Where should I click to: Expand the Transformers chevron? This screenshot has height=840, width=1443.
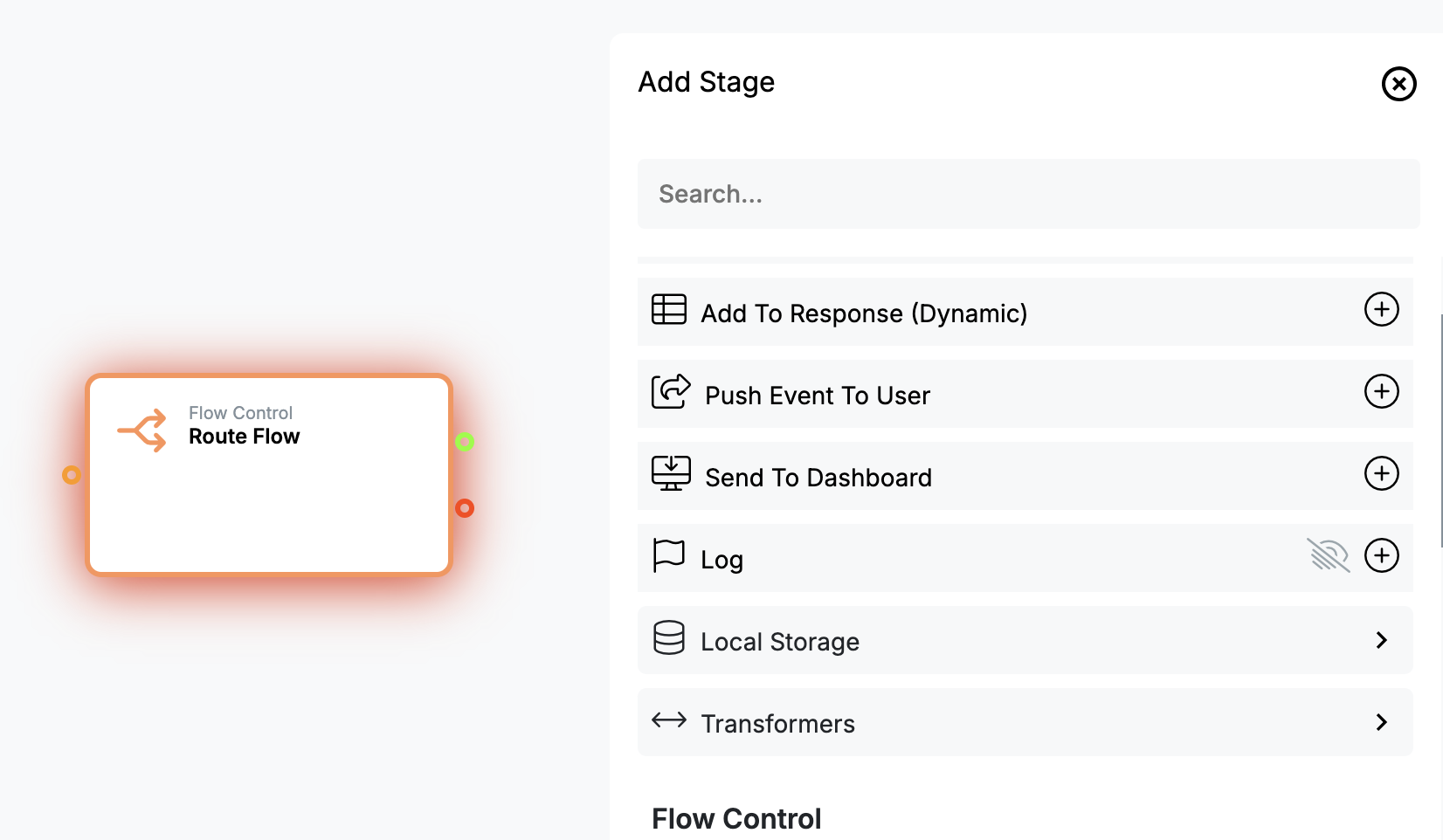tap(1382, 722)
